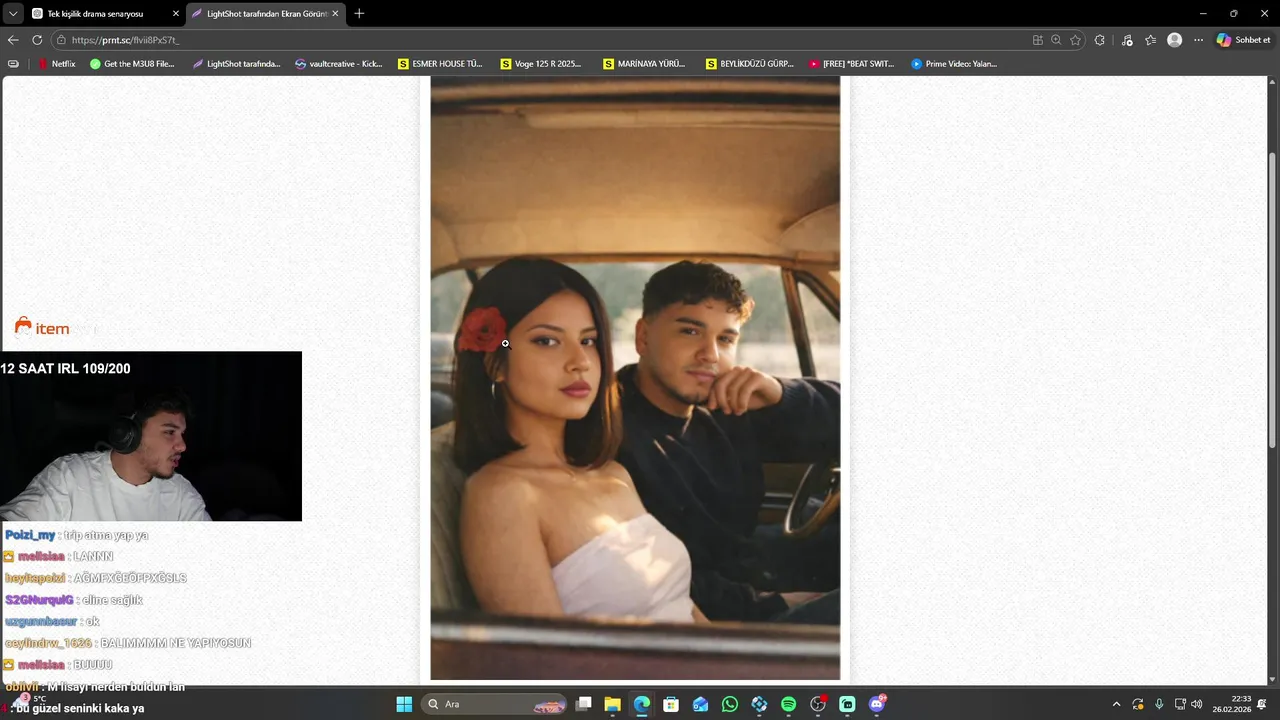Open WhatsApp from the taskbar
This screenshot has height=720, width=1280.
click(730, 704)
